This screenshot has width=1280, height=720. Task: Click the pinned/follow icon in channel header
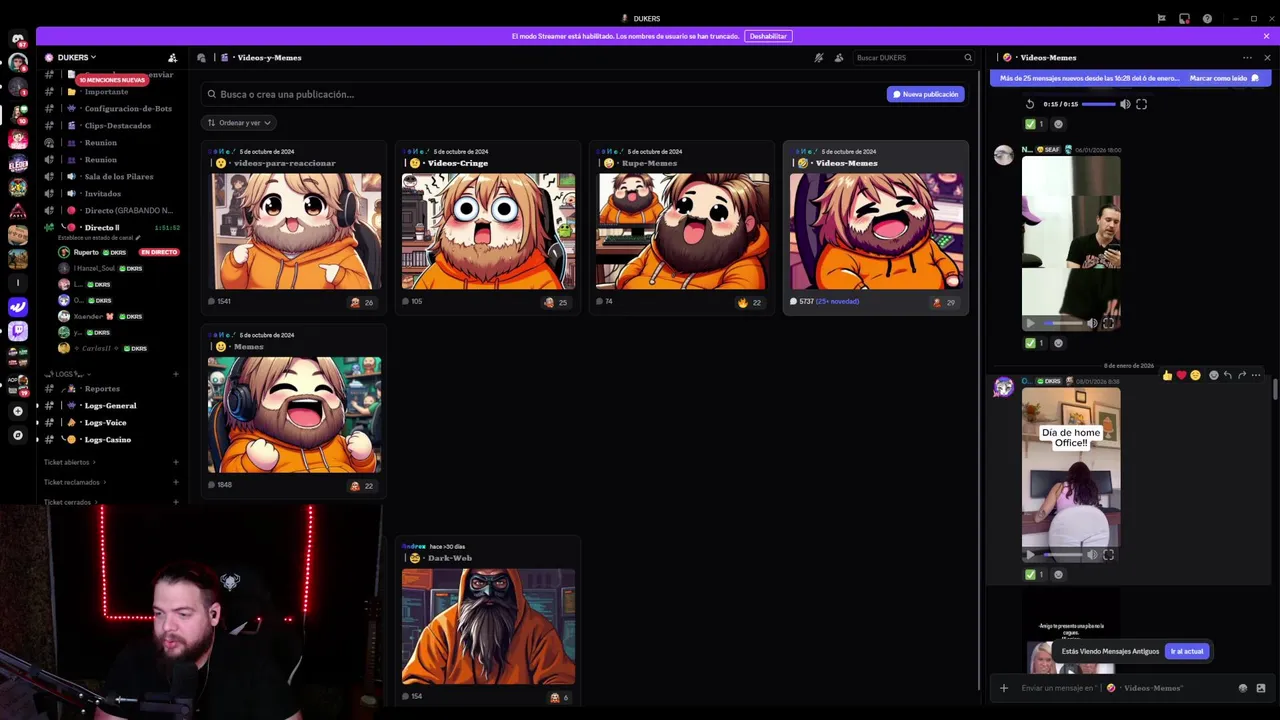tap(839, 58)
